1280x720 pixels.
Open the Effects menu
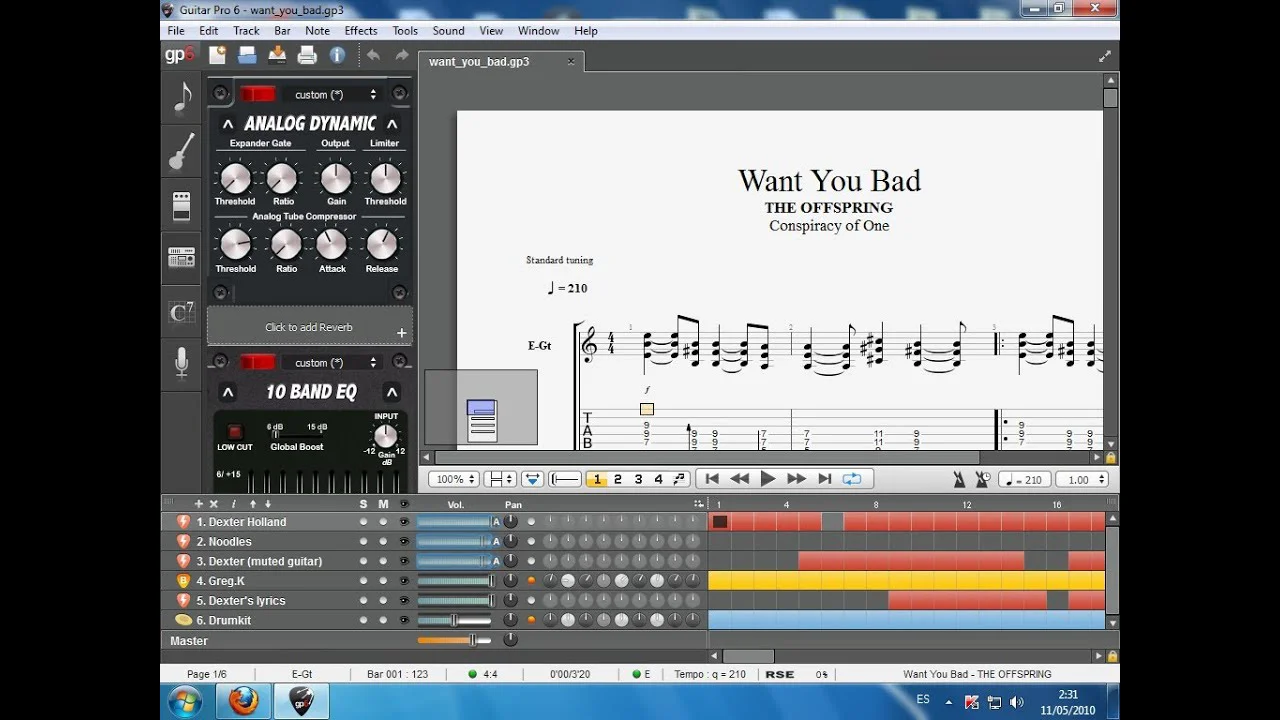361,31
